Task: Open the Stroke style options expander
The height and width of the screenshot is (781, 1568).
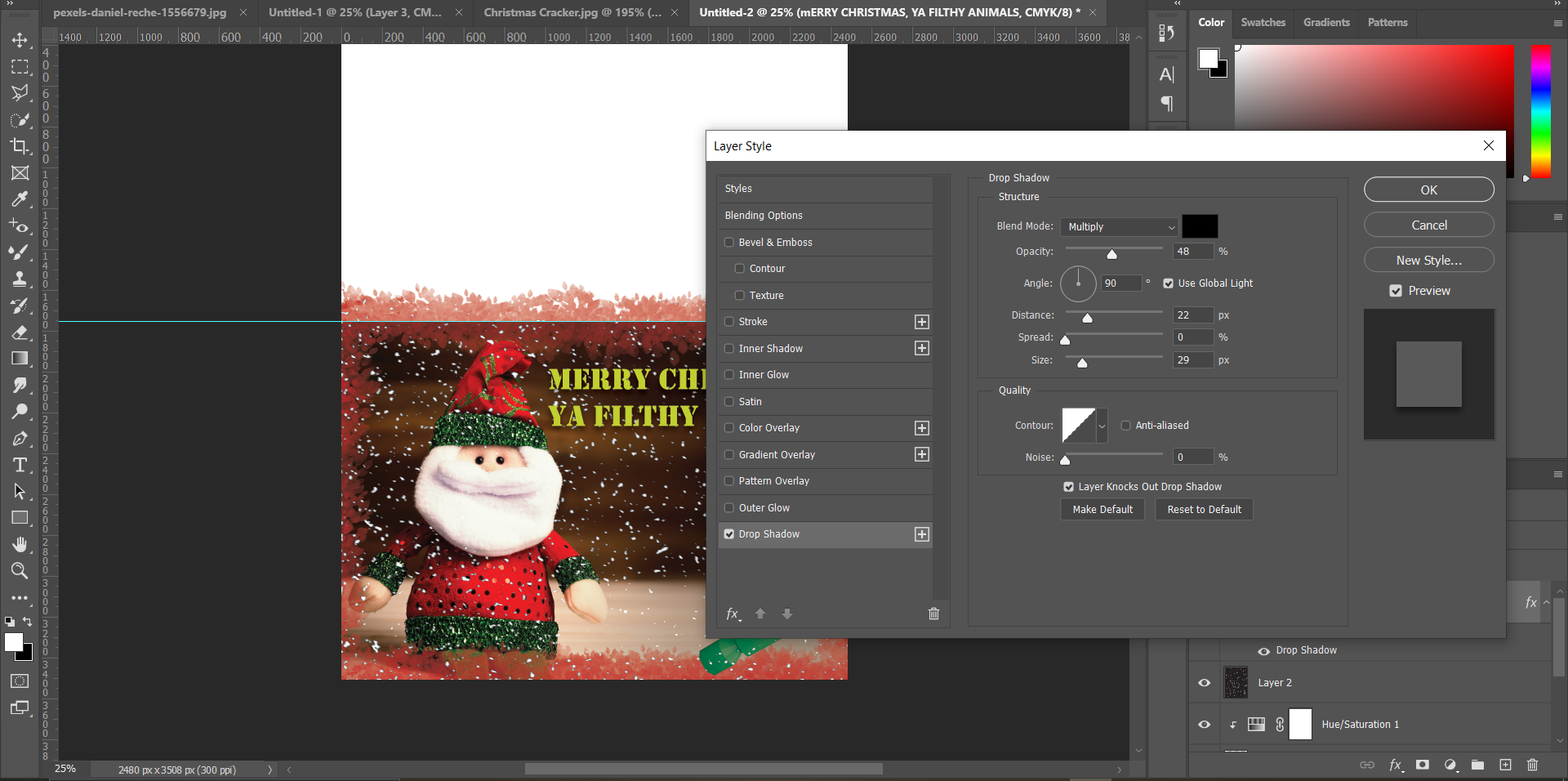Action: pyautogui.click(x=921, y=322)
